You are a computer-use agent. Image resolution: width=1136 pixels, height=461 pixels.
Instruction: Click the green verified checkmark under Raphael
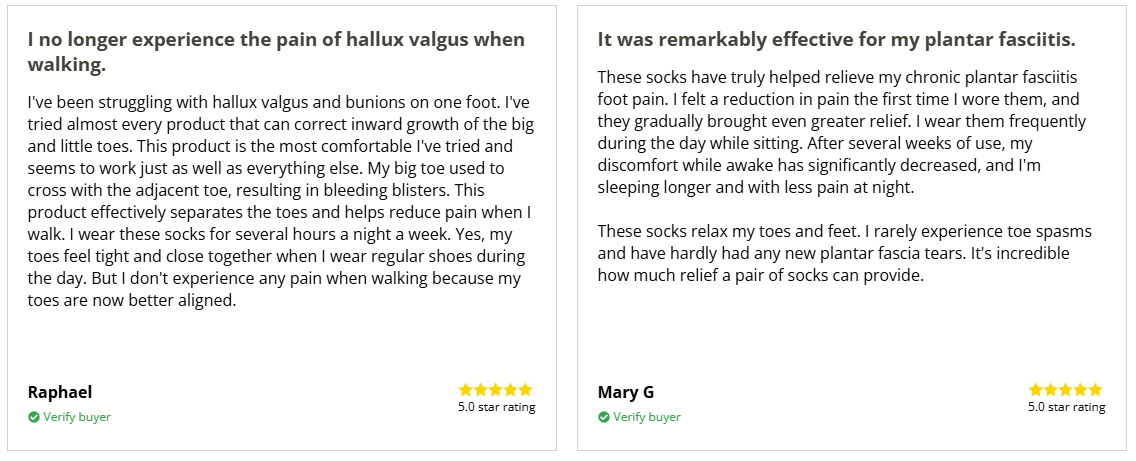34,417
